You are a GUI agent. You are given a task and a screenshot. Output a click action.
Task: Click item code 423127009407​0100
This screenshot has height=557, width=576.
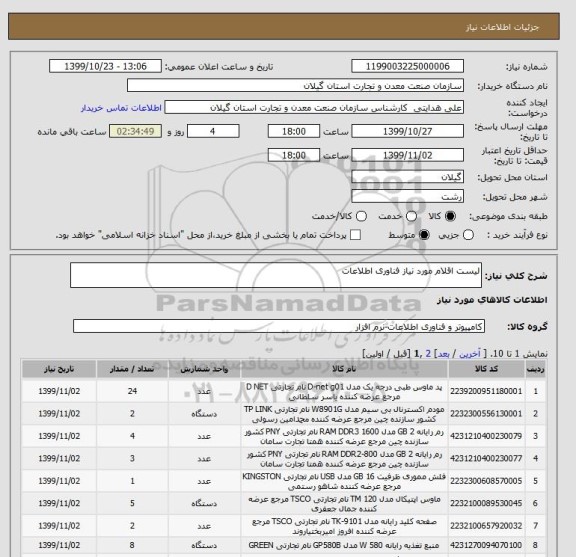coord(486,545)
